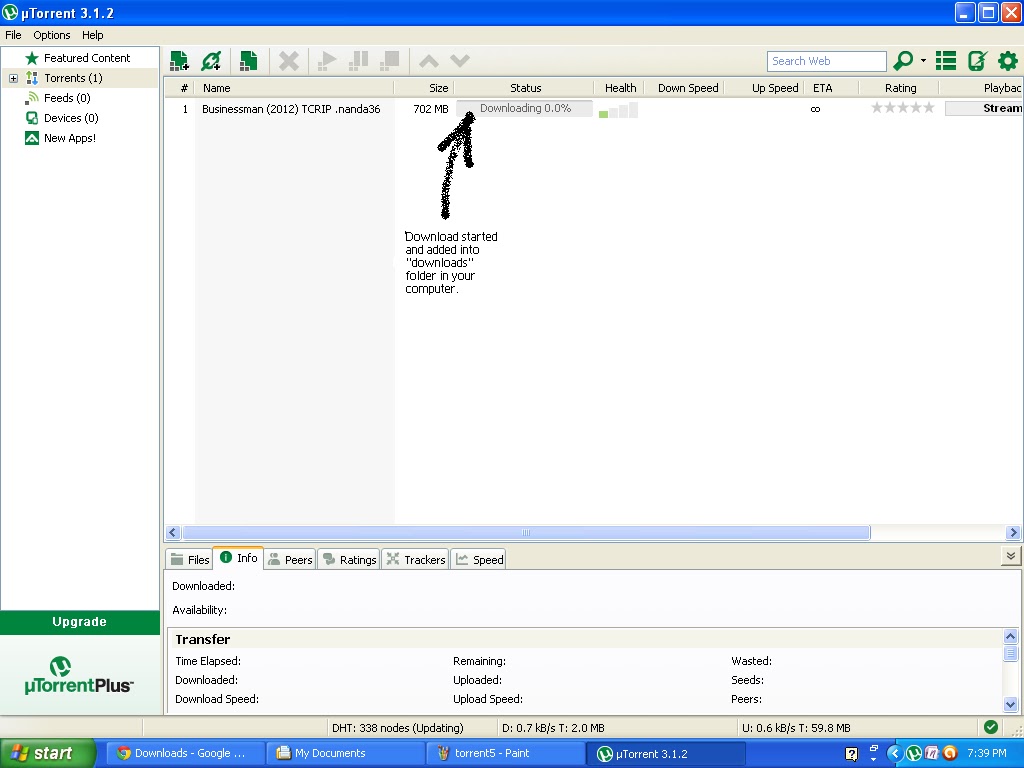Click the category list view icon
1024x768 pixels.
click(x=946, y=61)
